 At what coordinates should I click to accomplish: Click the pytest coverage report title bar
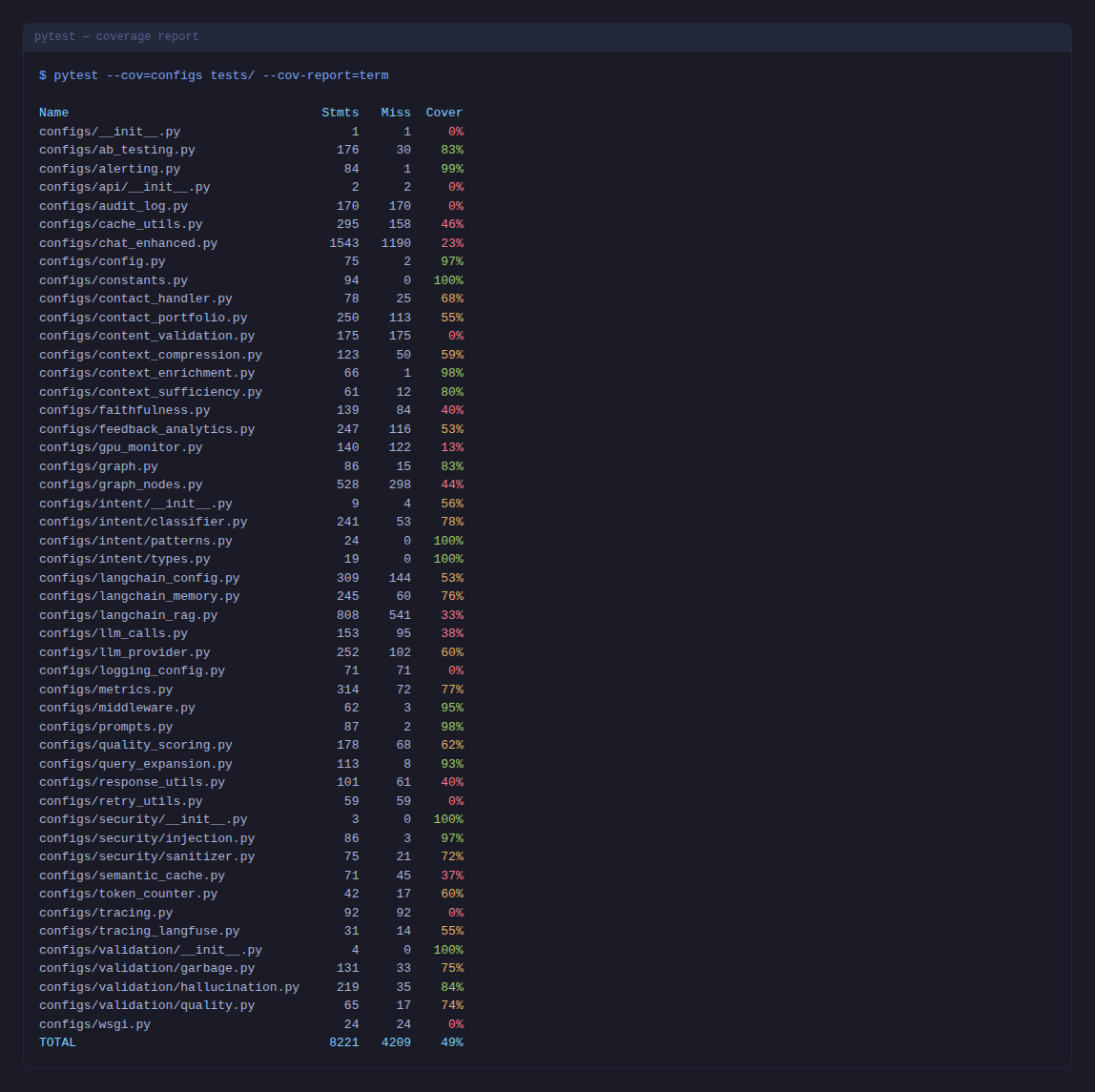(x=116, y=37)
